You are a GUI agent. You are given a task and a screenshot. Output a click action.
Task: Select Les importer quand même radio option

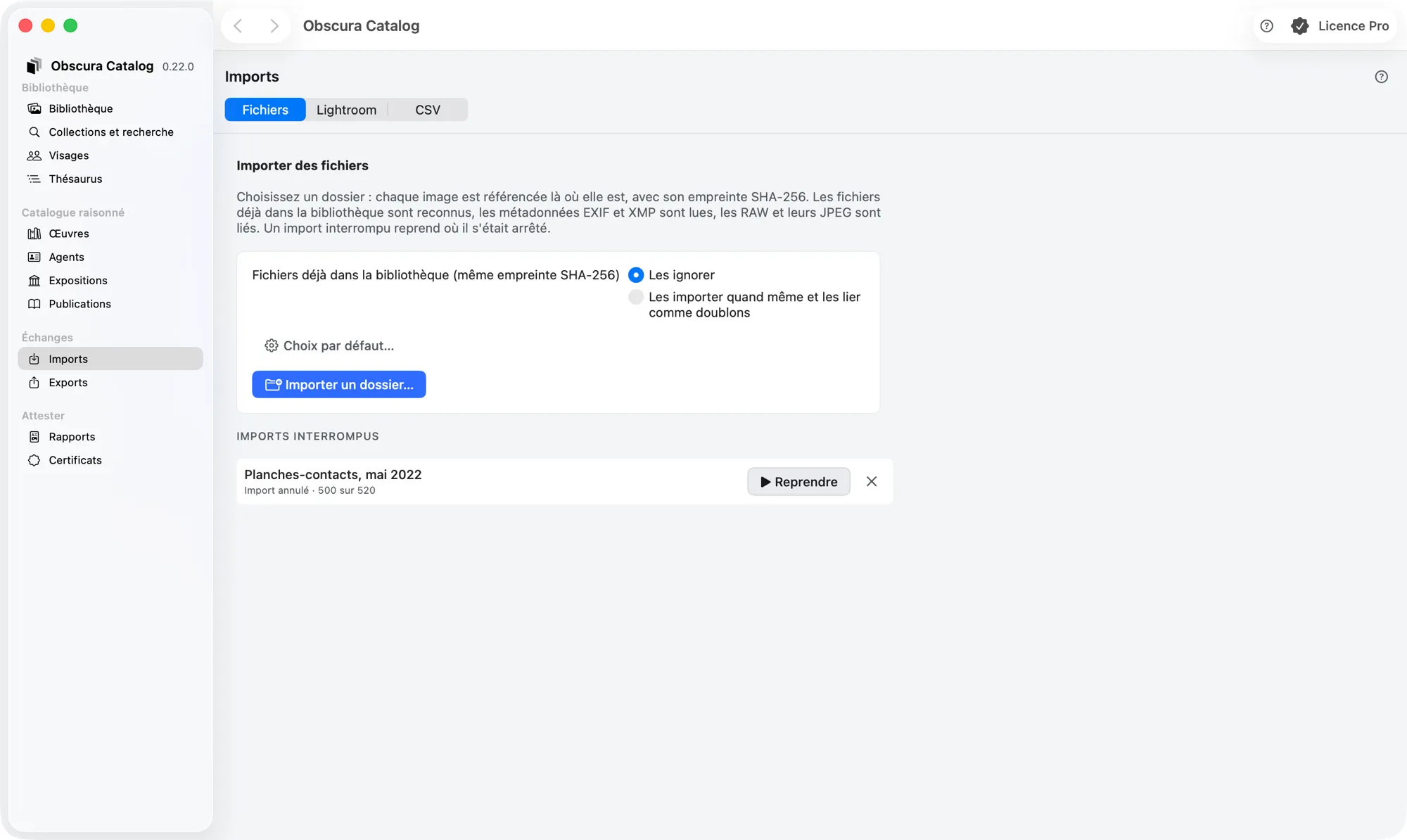point(636,297)
